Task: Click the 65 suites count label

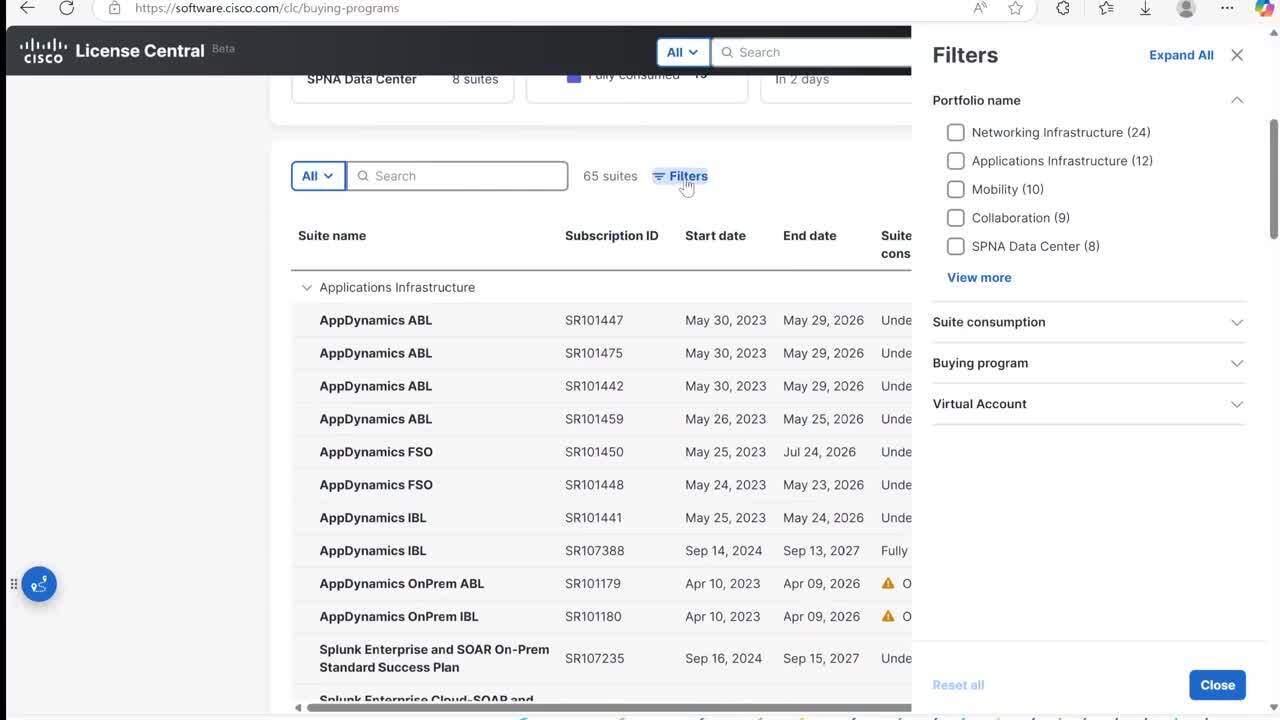Action: pos(610,176)
